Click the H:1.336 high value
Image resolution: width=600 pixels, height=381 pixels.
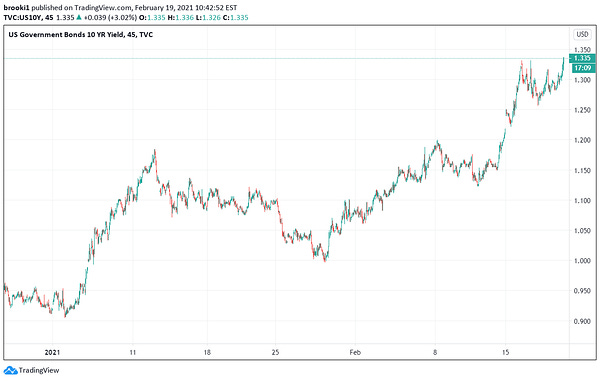click(181, 18)
